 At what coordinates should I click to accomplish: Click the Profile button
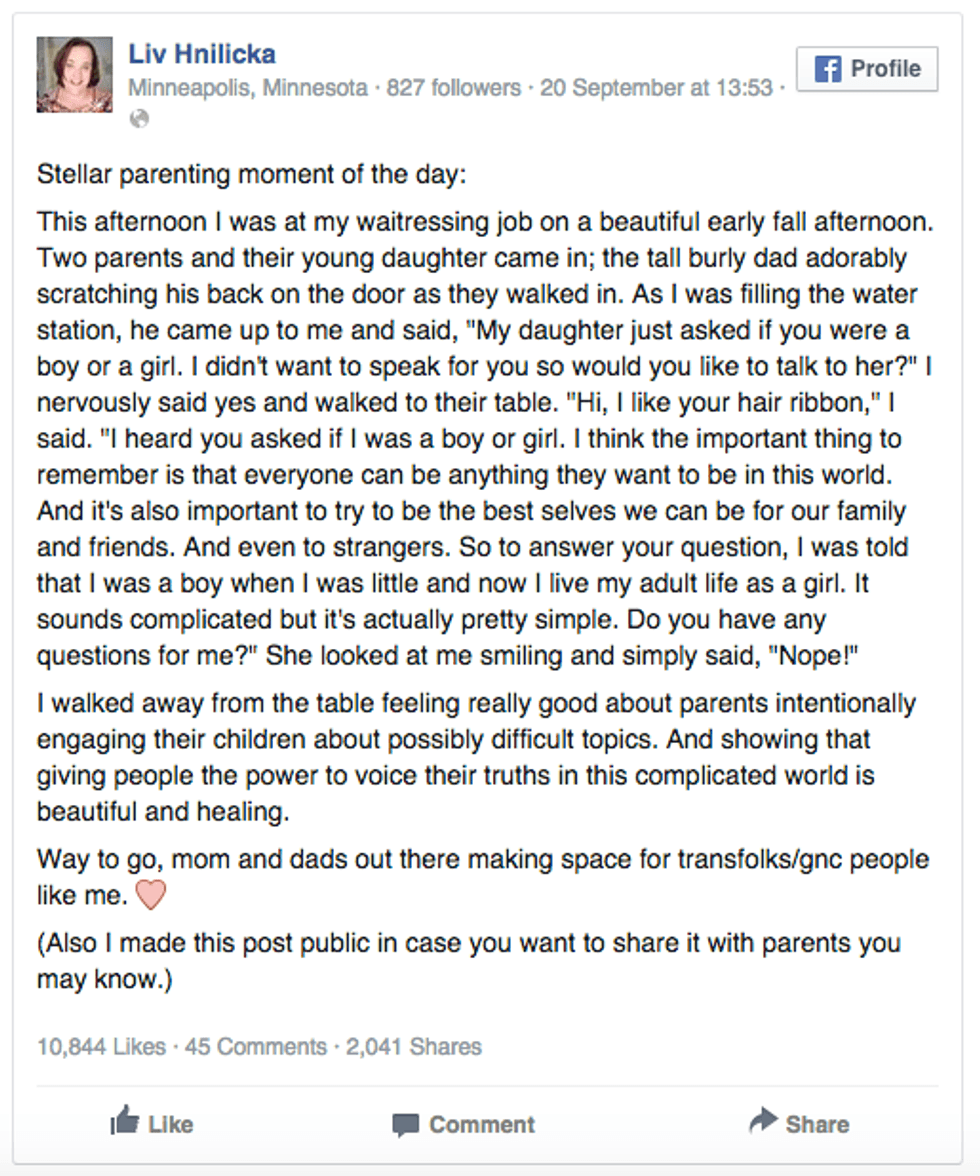[866, 68]
